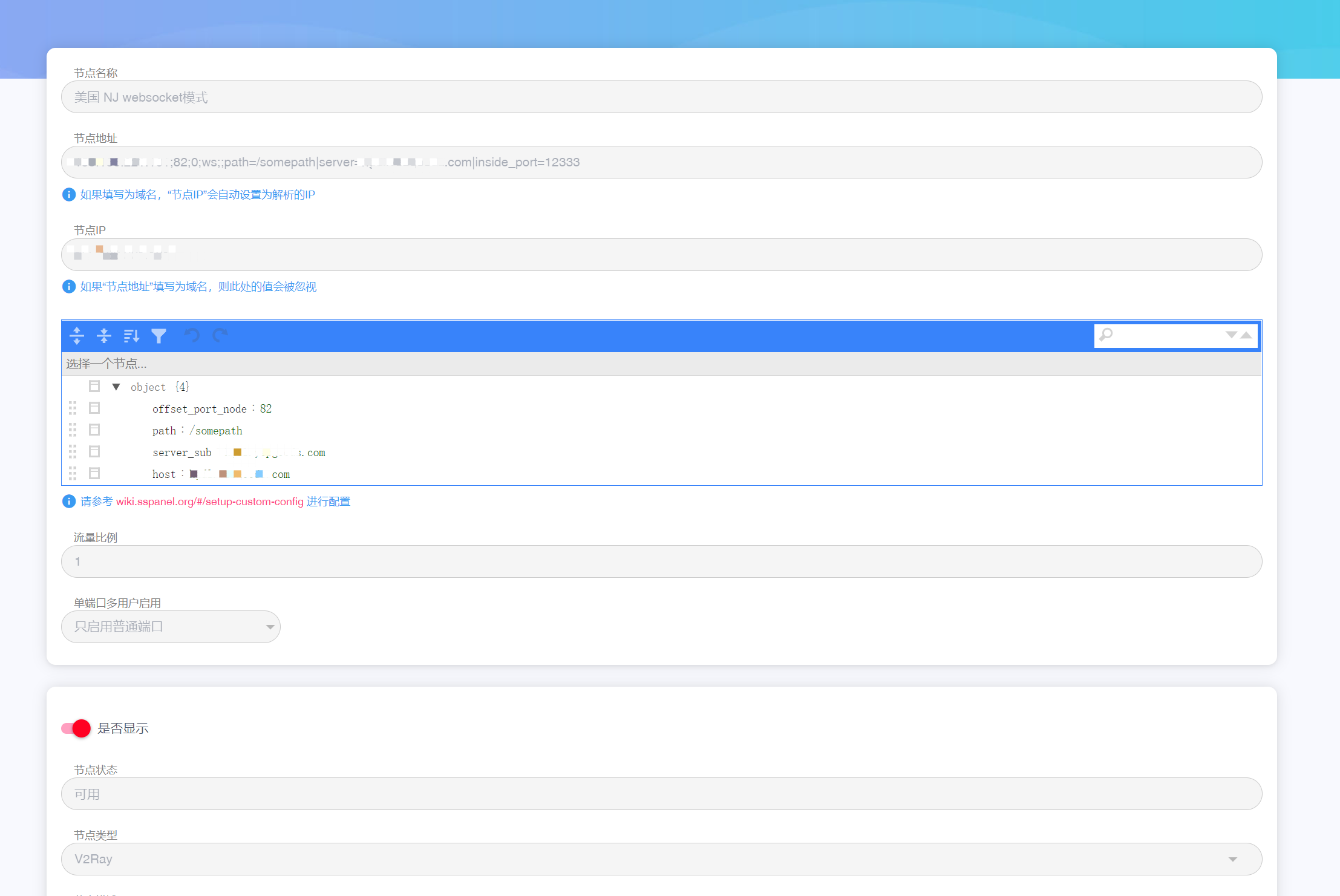Collapse the object {4} tree node

116,386
